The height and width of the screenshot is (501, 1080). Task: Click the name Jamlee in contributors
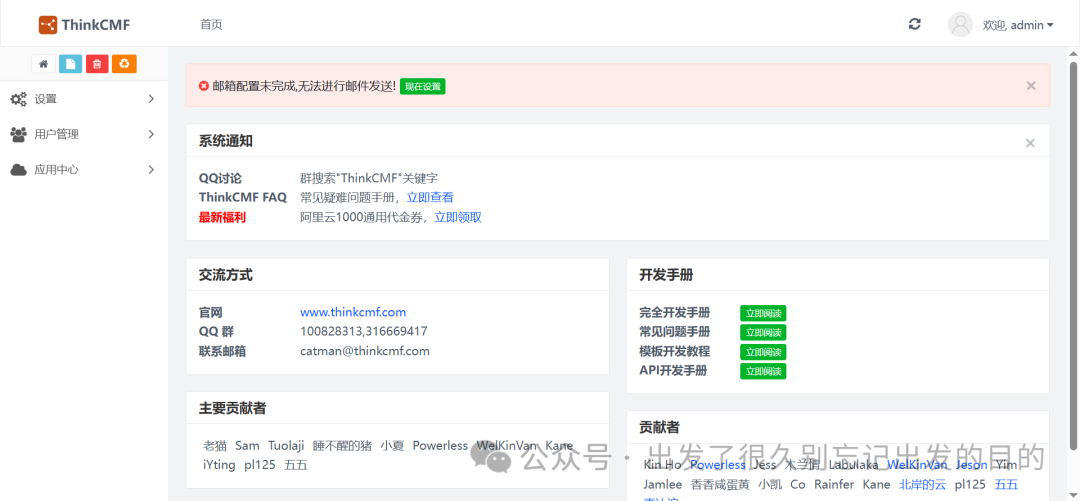pos(663,484)
